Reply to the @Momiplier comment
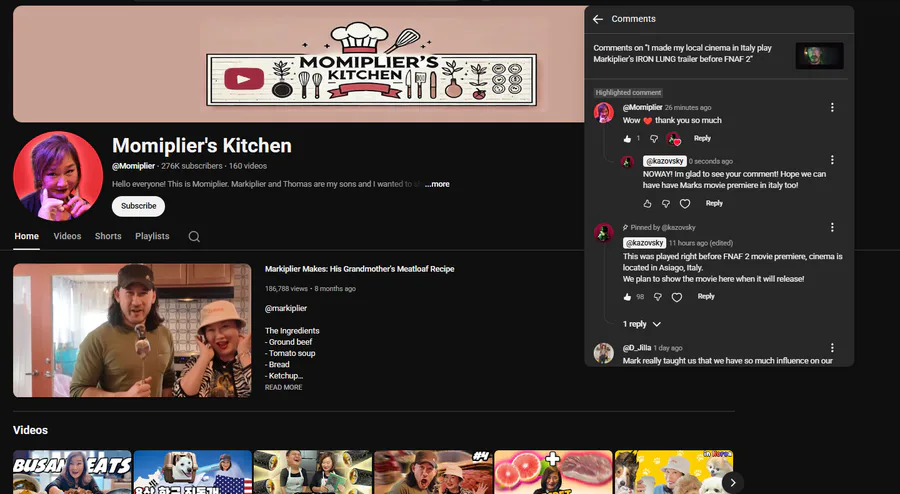The height and width of the screenshot is (494, 900). point(702,138)
